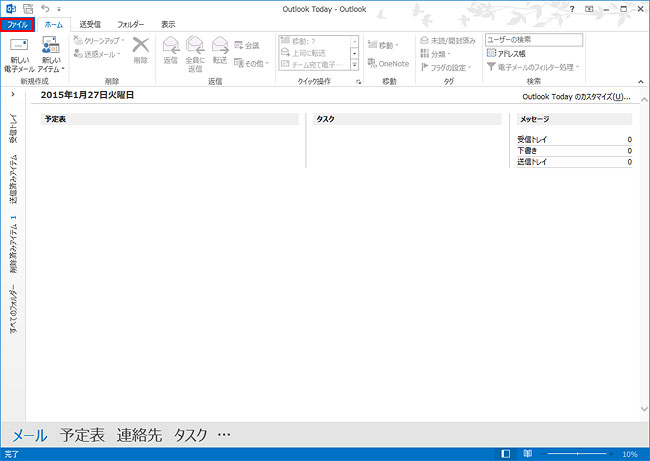Switch to 予定表 in navigation bar

pos(82,435)
